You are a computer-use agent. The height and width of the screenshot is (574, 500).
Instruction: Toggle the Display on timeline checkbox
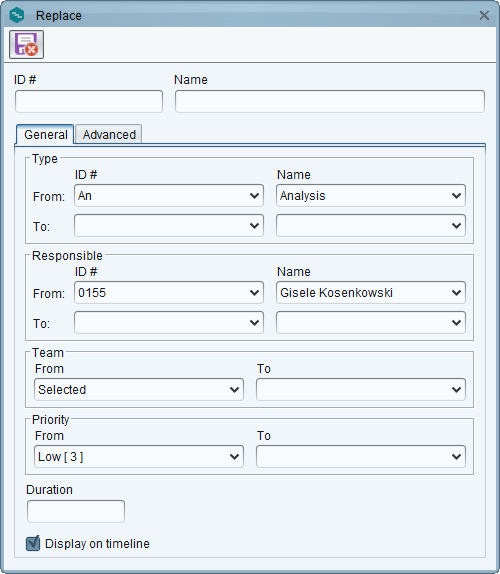[x=33, y=543]
